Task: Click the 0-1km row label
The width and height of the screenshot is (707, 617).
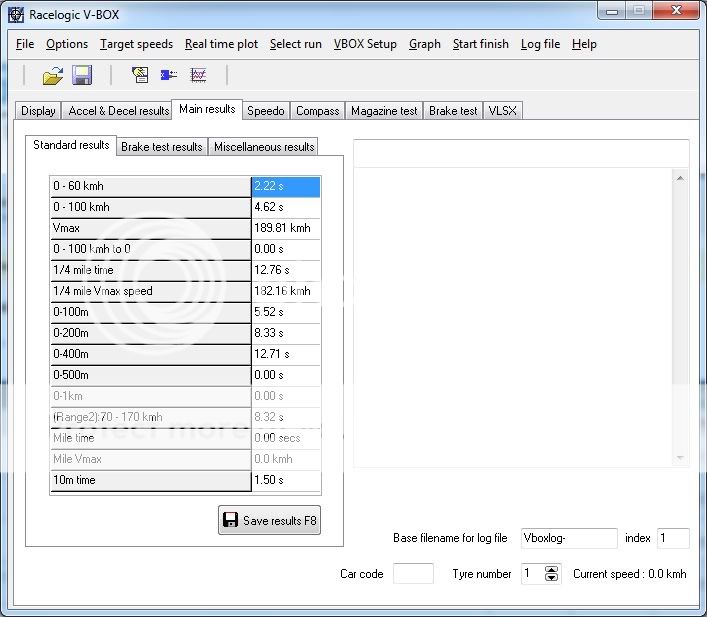Action: [151, 396]
